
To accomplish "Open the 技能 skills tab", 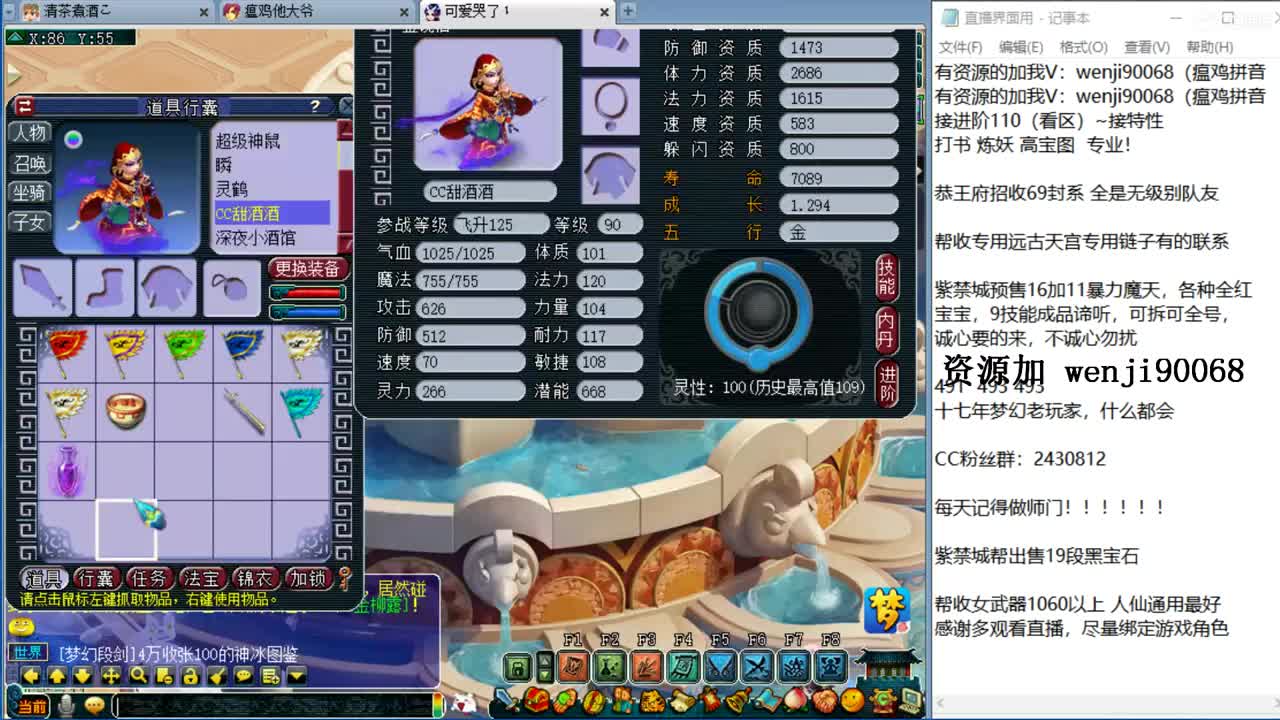I will tap(887, 277).
